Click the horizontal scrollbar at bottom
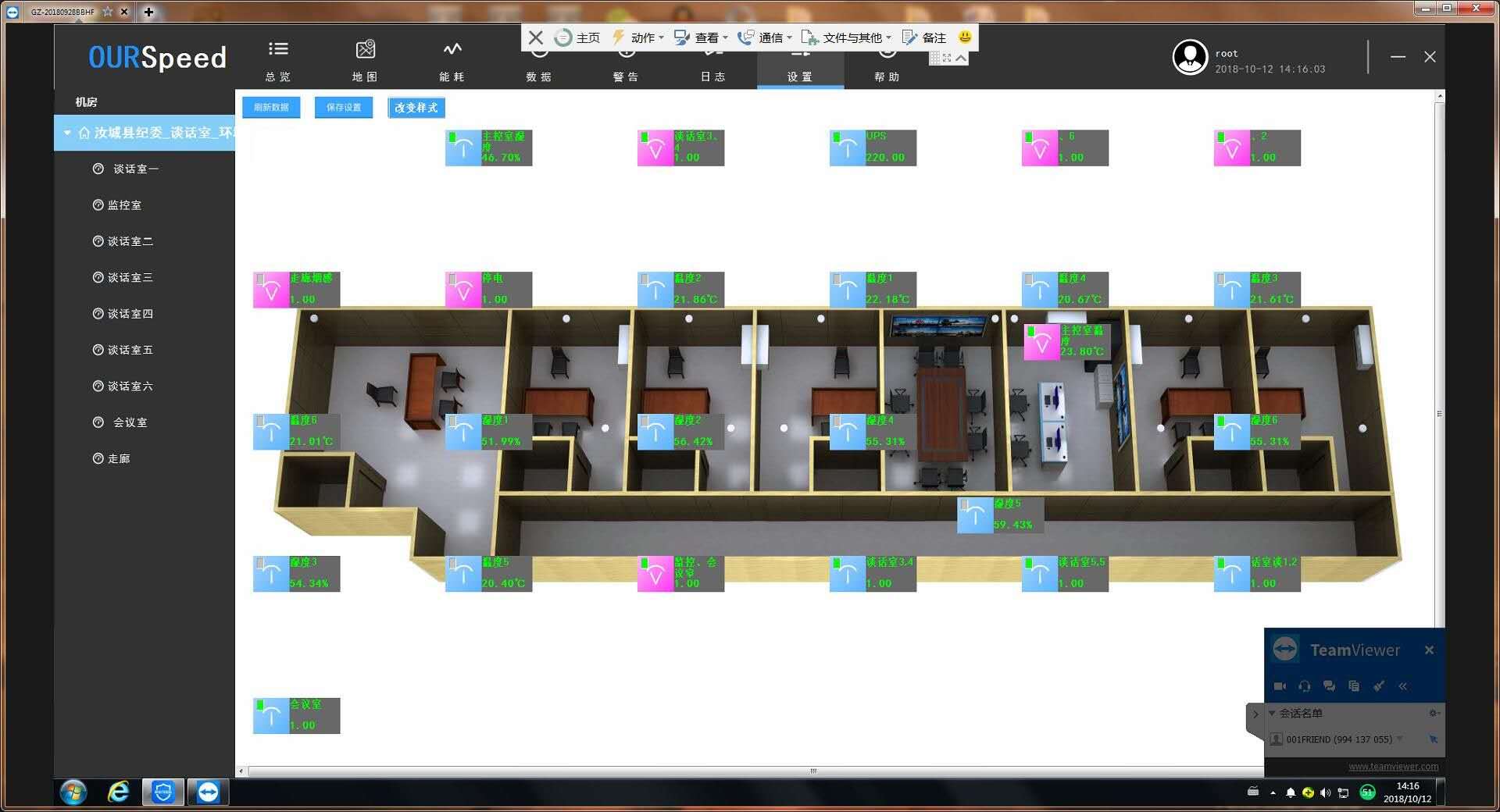 [812, 771]
